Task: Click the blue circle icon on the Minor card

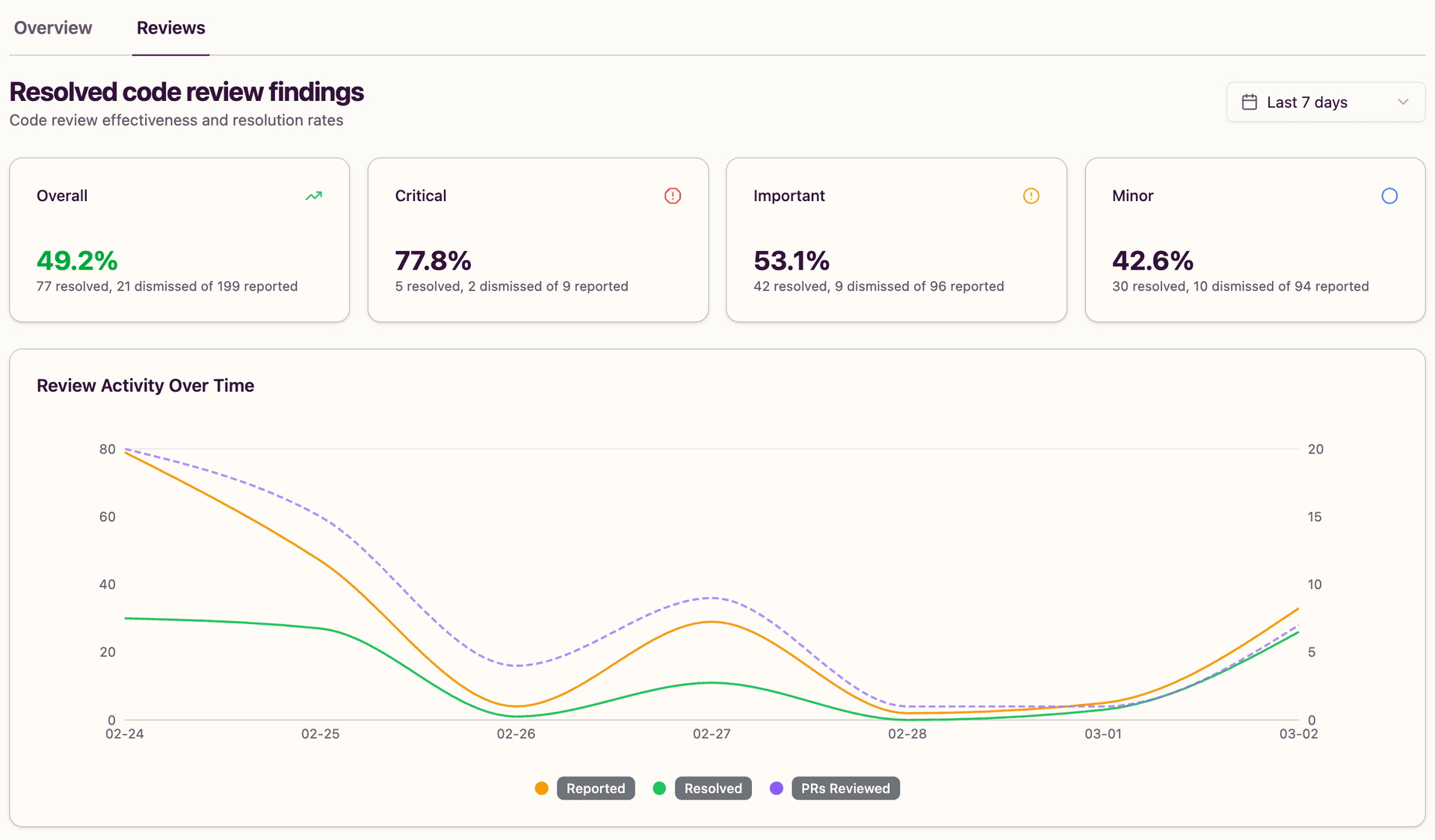Action: point(1389,195)
